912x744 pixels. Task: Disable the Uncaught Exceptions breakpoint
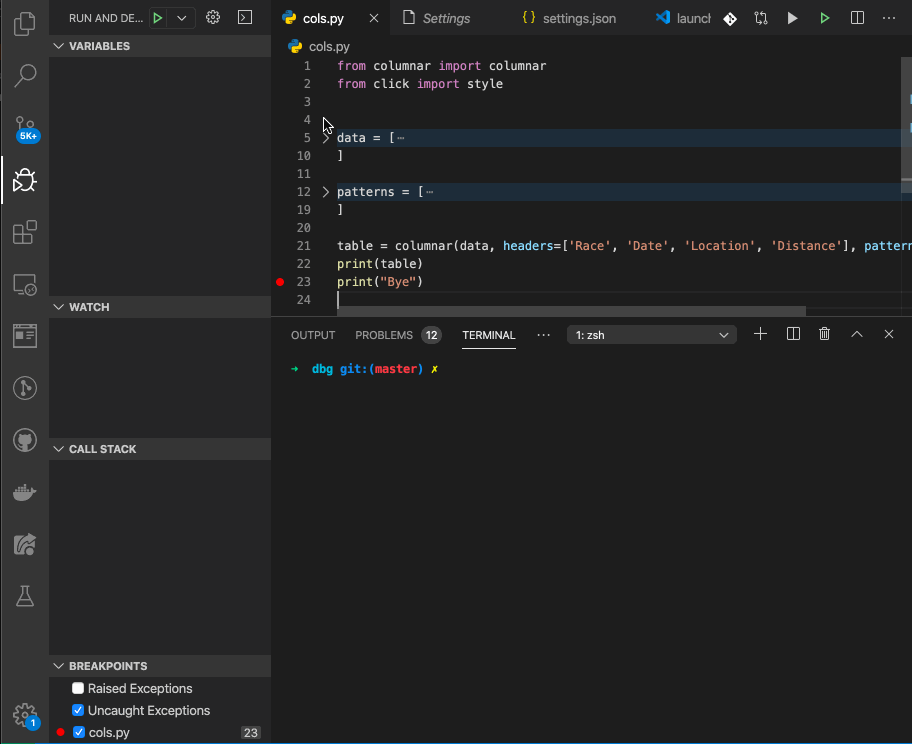click(x=77, y=710)
